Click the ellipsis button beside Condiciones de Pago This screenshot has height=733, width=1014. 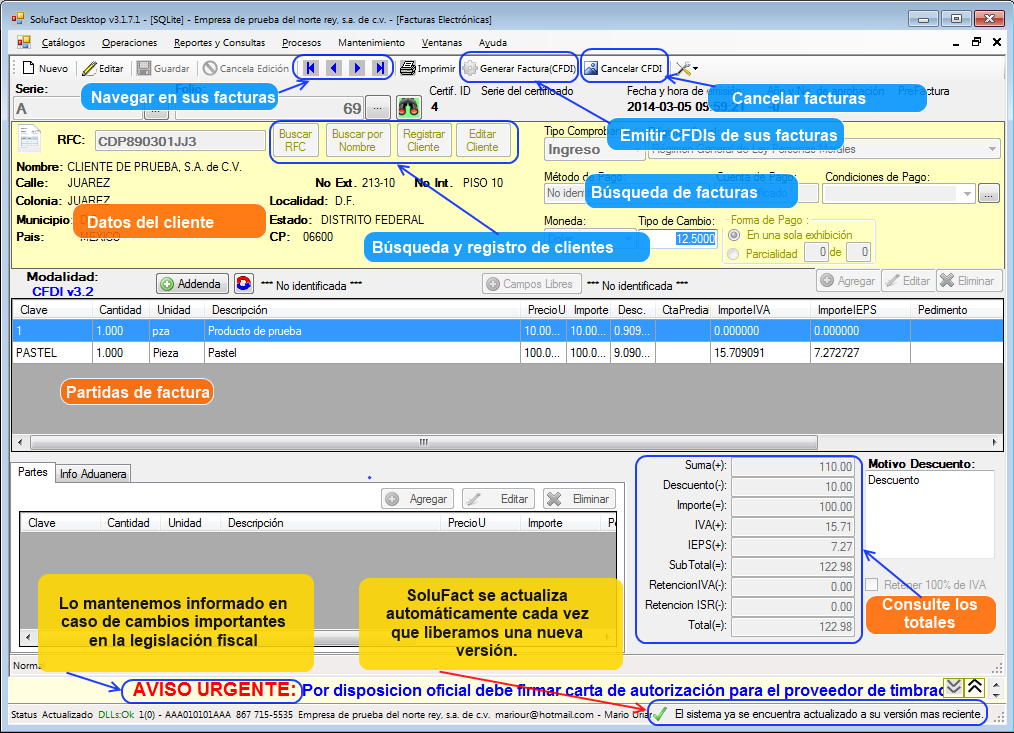click(x=989, y=193)
